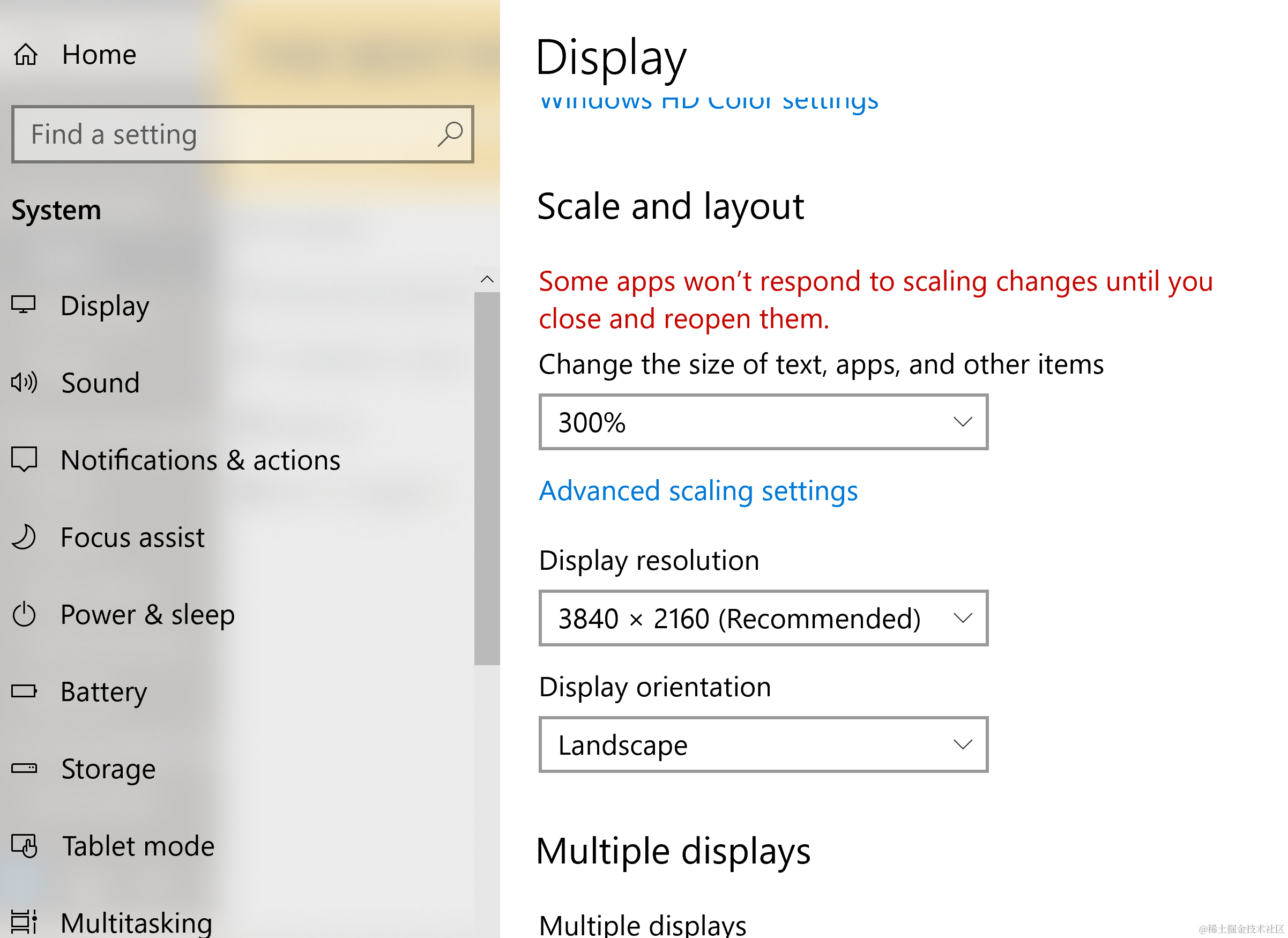Click the Battery icon in sidebar
This screenshot has height=938, width=1288.
pyautogui.click(x=24, y=691)
